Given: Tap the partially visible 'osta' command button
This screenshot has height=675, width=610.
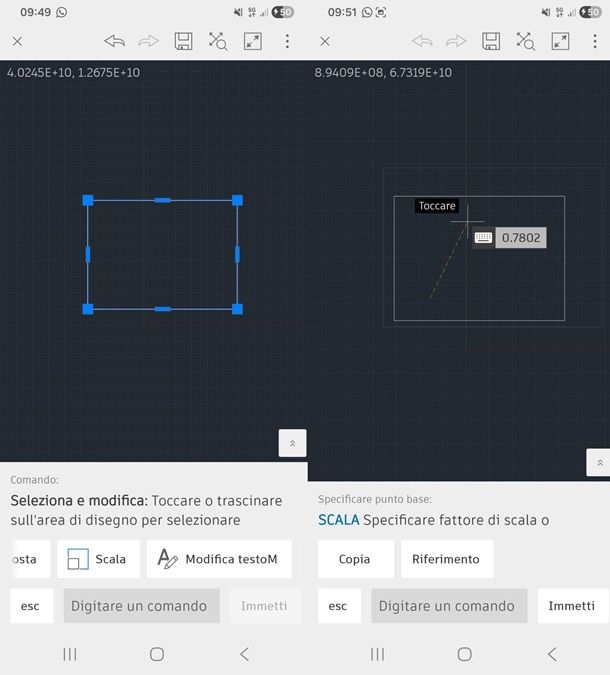Looking at the screenshot, I should (x=30, y=559).
